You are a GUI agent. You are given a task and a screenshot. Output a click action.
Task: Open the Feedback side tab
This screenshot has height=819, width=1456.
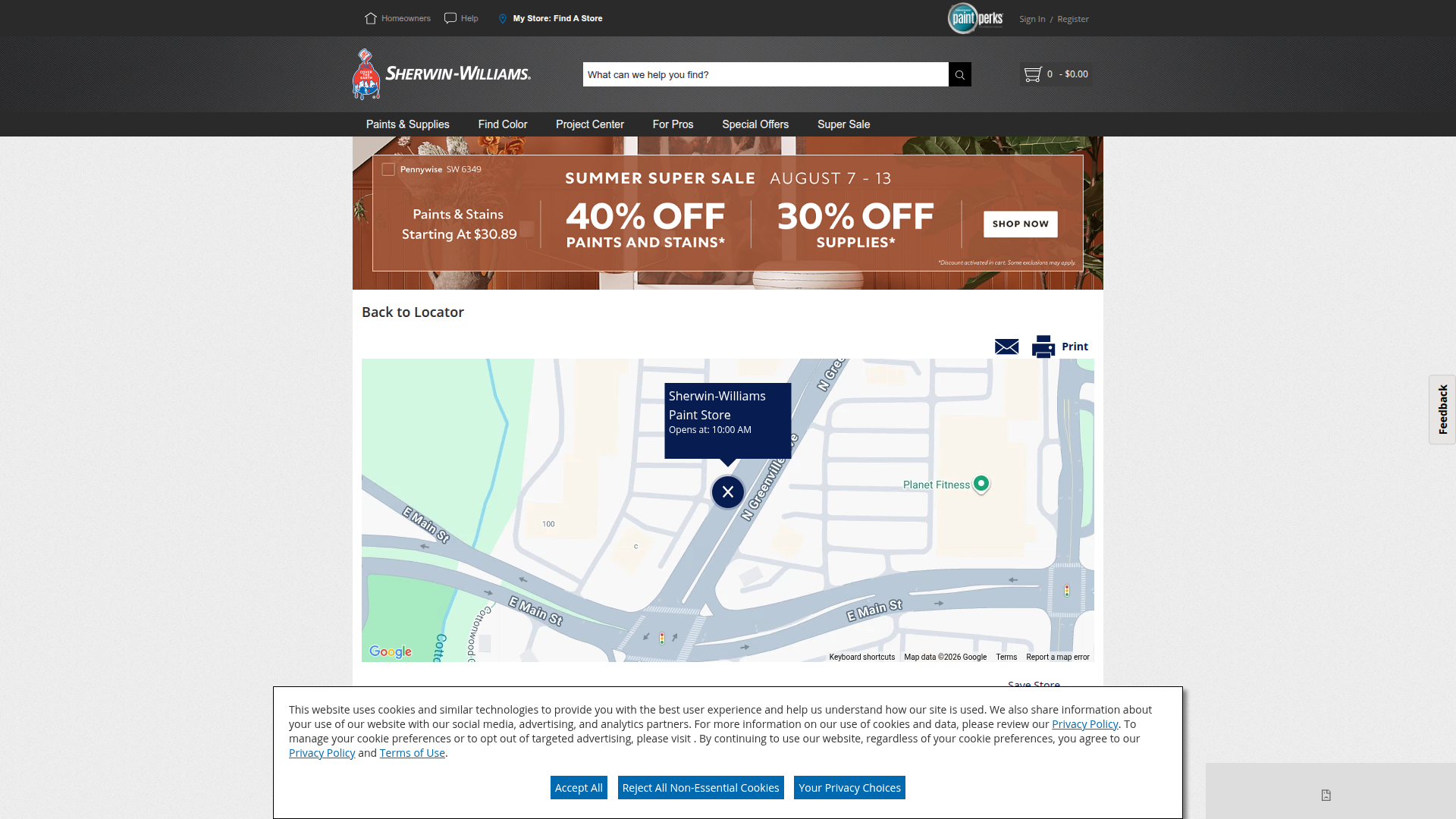(1442, 409)
